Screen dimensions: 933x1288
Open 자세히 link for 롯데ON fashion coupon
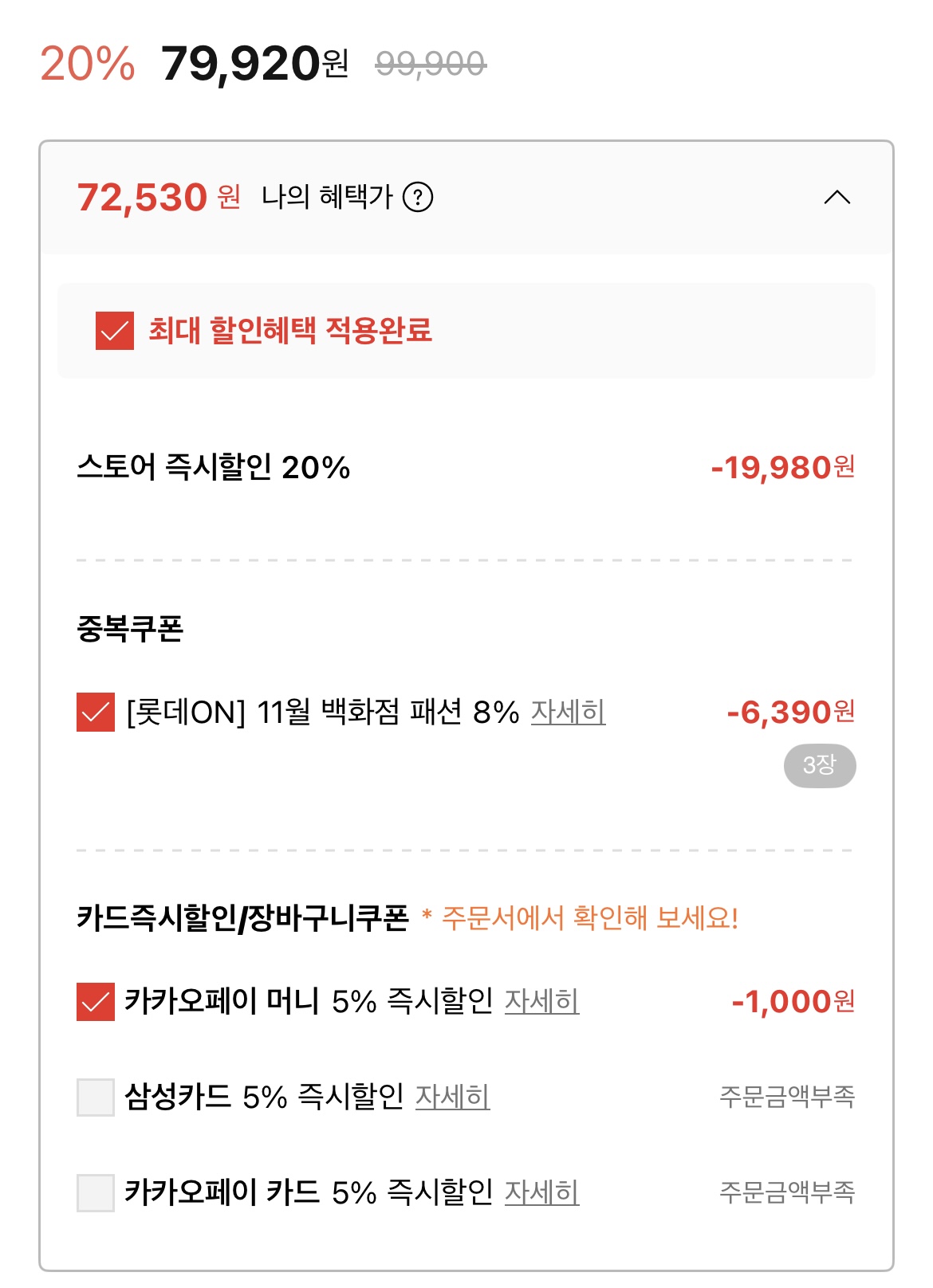[568, 712]
